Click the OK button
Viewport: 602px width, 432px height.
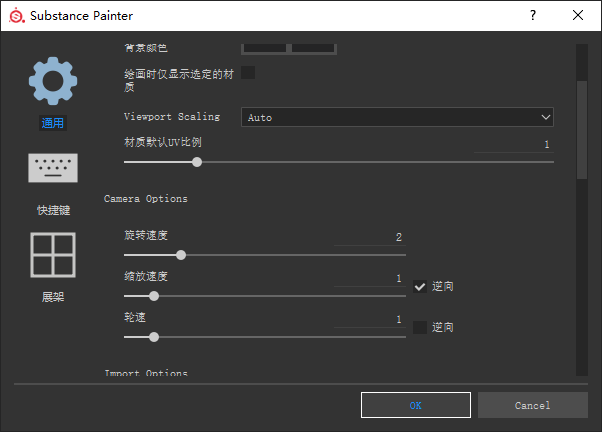415,405
